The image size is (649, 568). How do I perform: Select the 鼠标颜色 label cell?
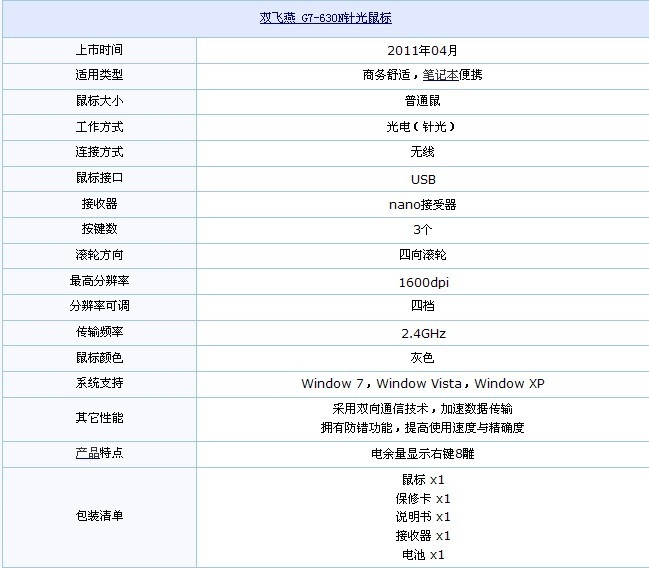(99, 358)
